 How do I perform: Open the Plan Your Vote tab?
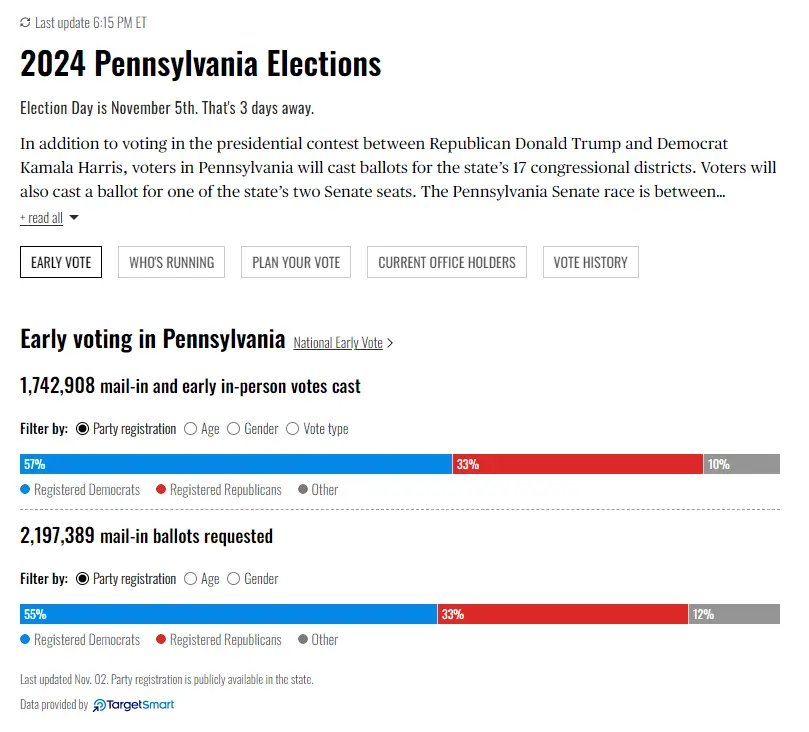pos(296,262)
